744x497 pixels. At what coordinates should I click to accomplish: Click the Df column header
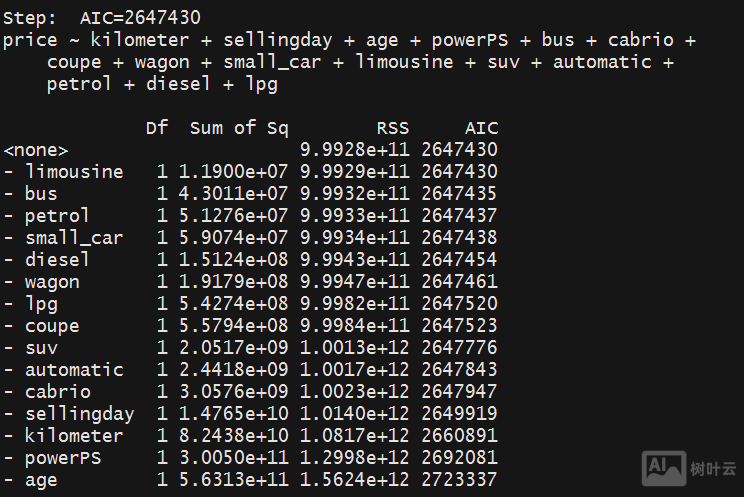pos(157,128)
